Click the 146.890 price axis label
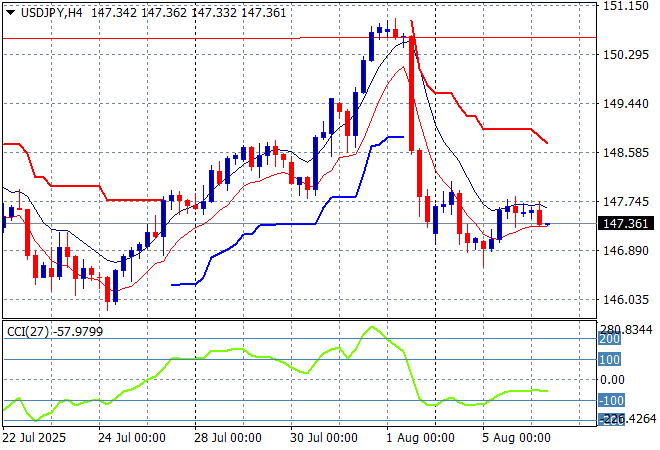This screenshot has width=660, height=450. [626, 251]
